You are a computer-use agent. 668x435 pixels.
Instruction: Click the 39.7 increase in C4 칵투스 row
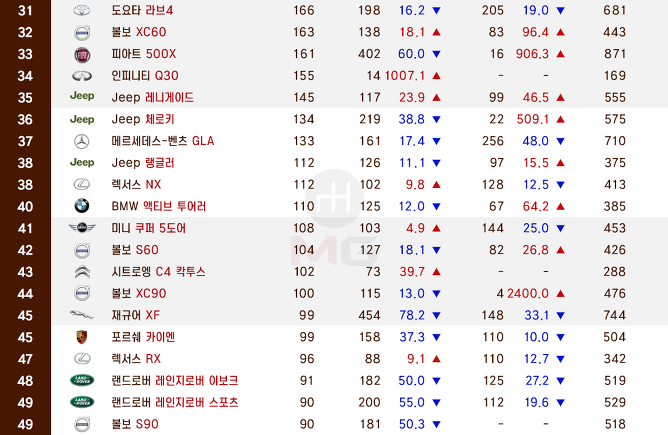click(412, 272)
